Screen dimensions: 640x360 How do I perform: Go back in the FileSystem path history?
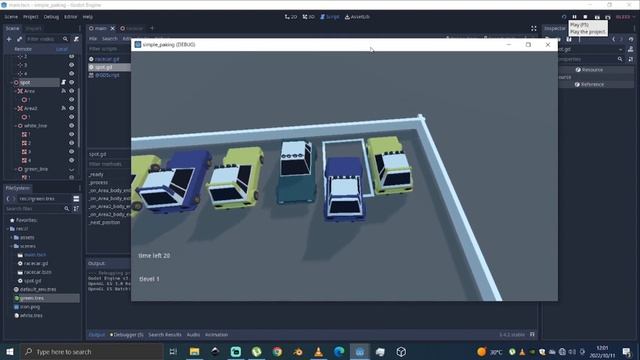click(x=8, y=199)
